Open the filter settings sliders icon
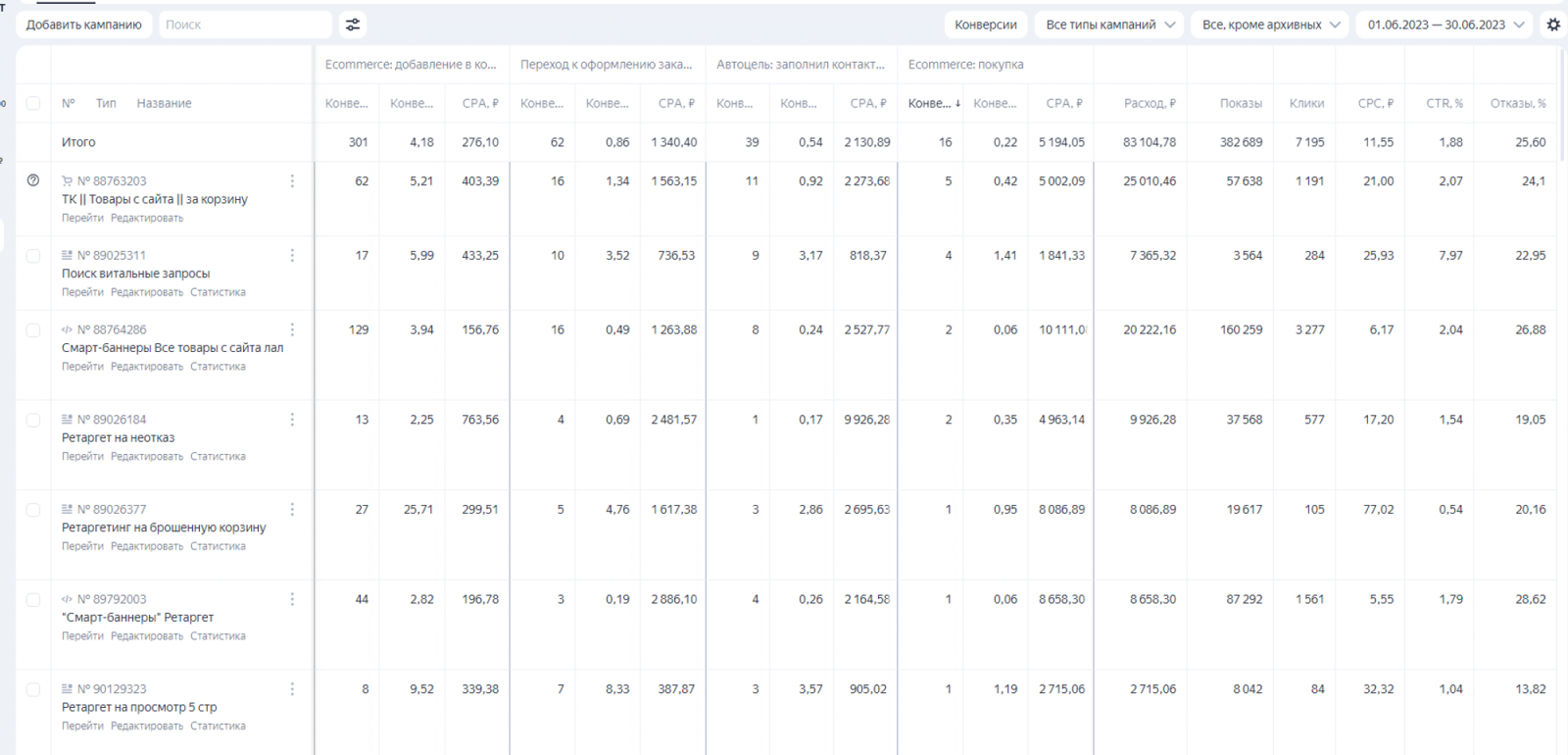The height and width of the screenshot is (755, 1568). (353, 25)
